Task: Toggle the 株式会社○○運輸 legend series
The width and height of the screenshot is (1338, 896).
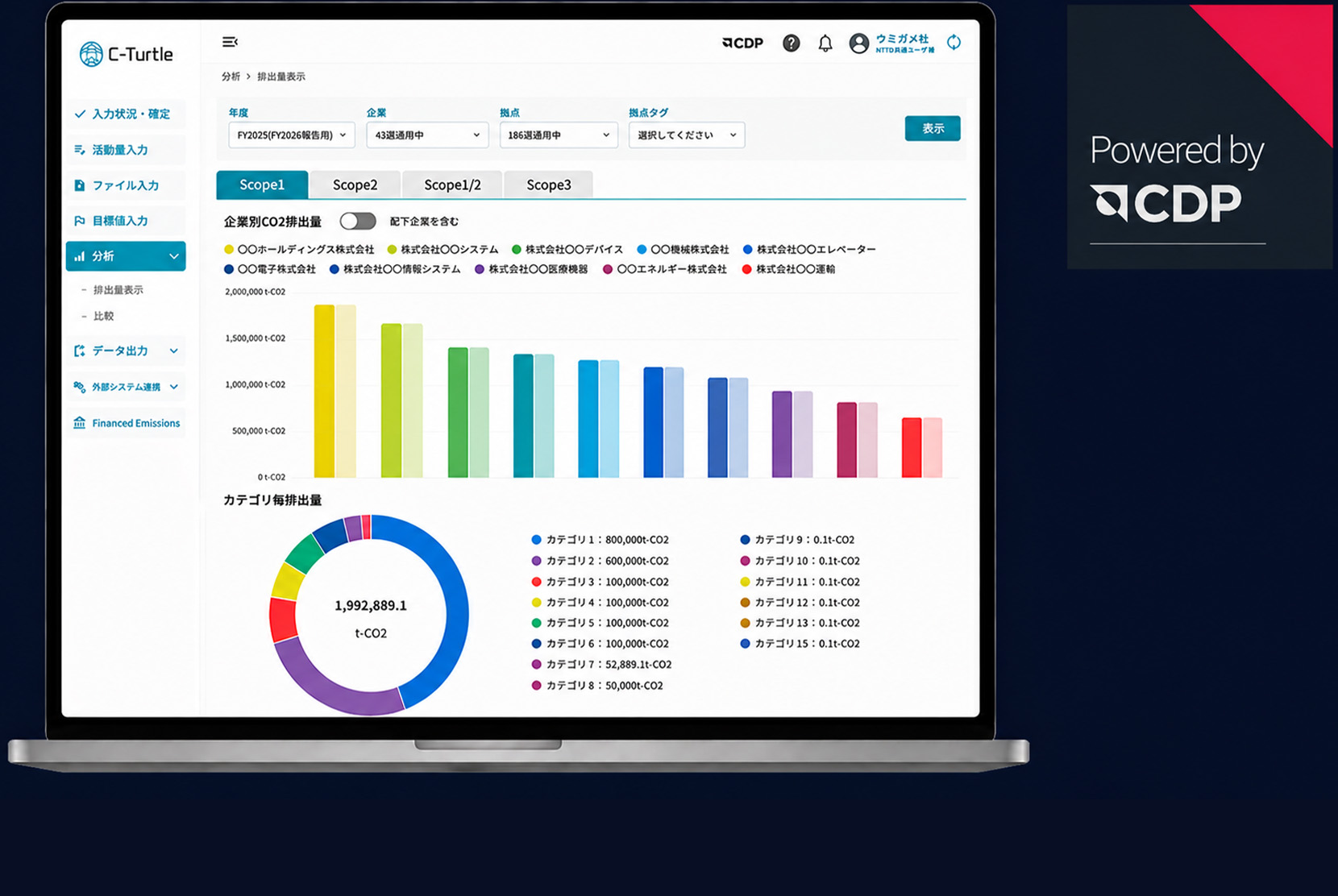Action: [788, 269]
